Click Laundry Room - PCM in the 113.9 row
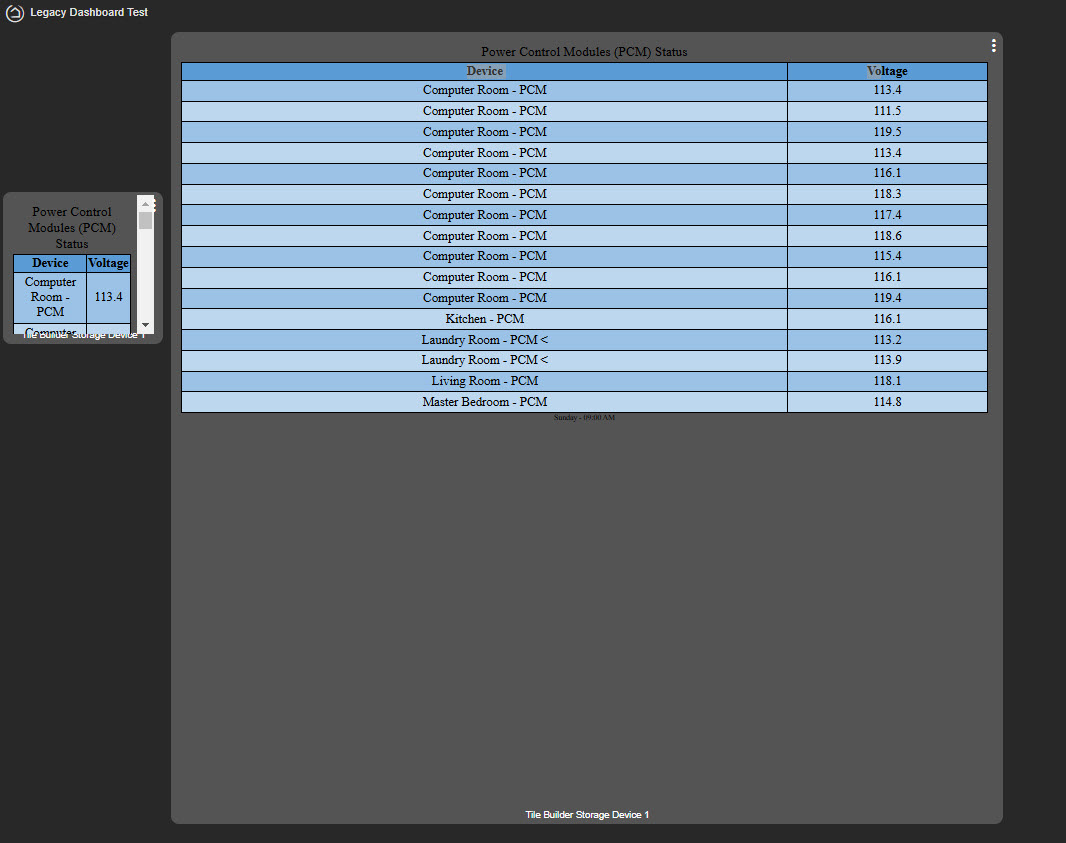The image size is (1066, 843). [484, 360]
